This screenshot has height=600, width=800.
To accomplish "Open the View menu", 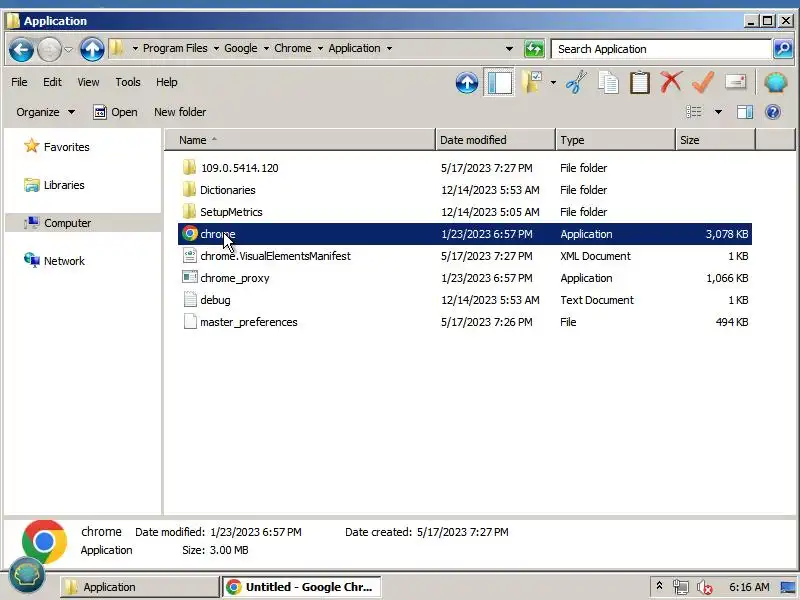I will pos(88,82).
